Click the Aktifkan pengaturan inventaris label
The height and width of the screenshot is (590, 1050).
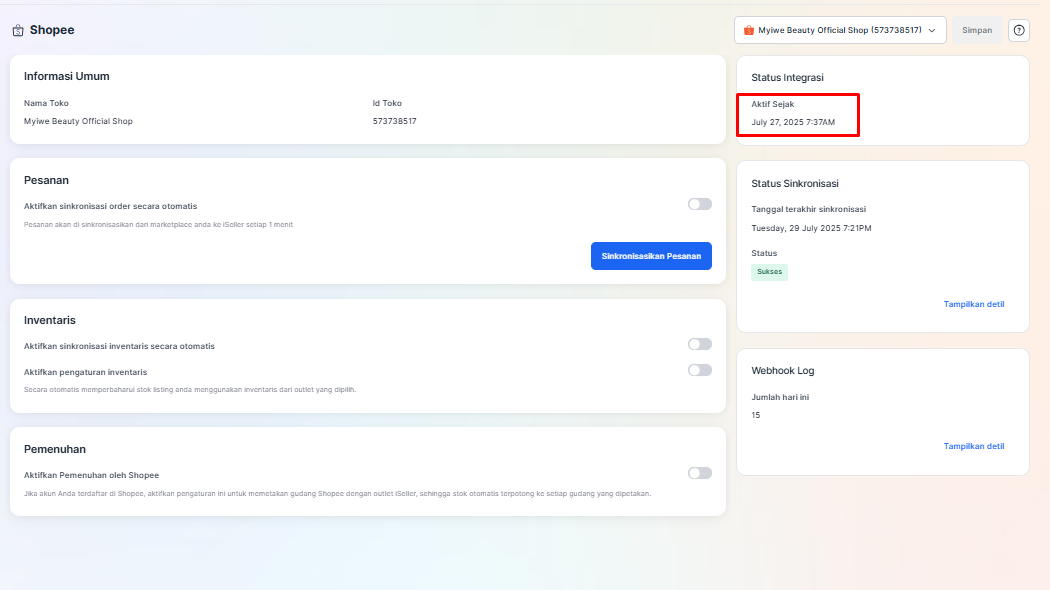point(85,372)
